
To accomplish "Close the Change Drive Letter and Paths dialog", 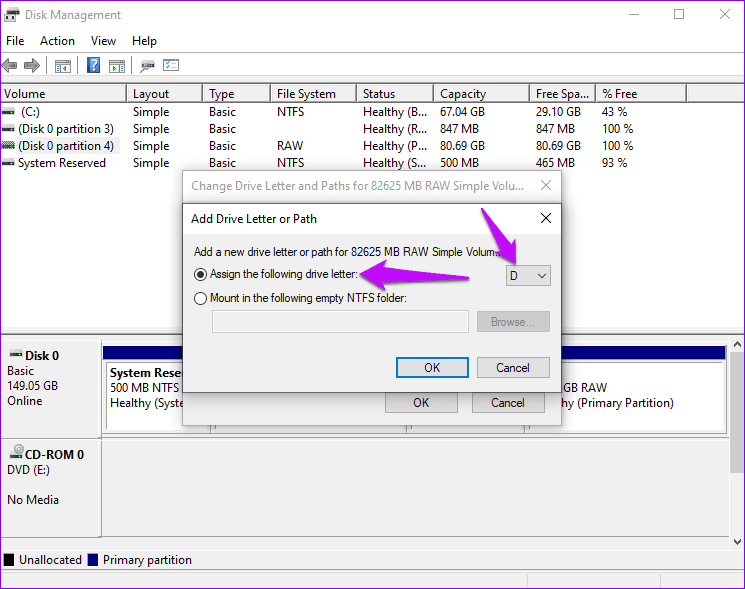I will (x=546, y=185).
